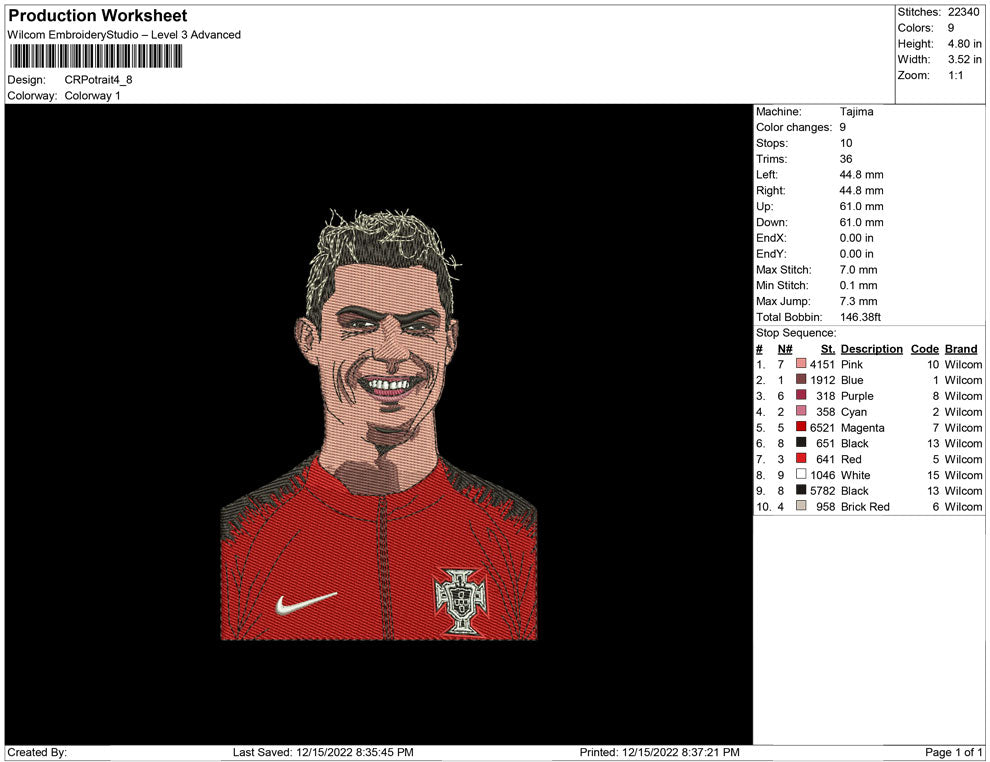This screenshot has width=990, height=762.
Task: Select the Brick Red swatch in row 10
Action: (x=801, y=506)
